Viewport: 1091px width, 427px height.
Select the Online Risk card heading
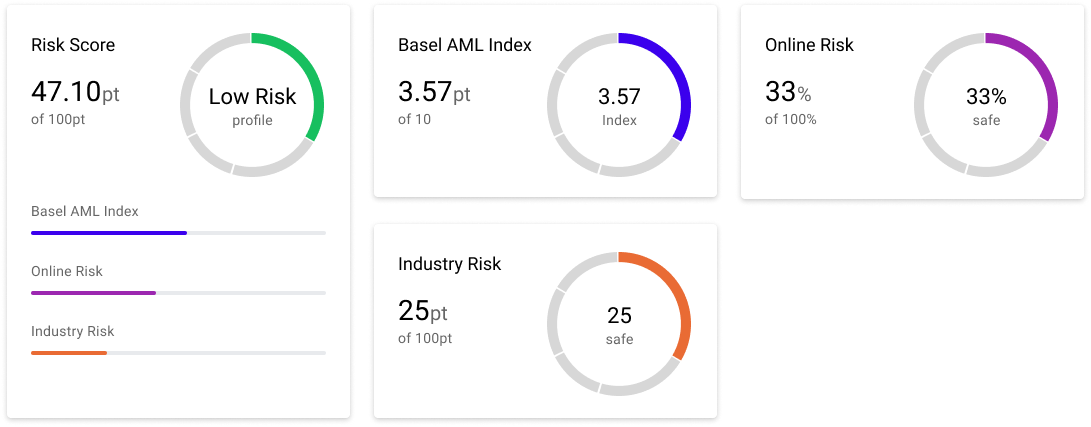[x=809, y=45]
